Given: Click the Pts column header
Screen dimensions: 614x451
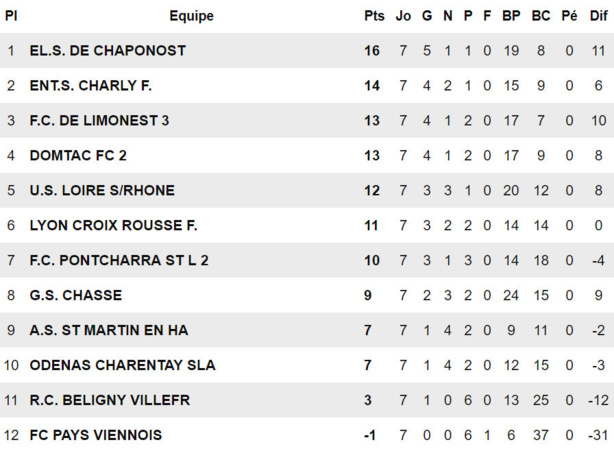Looking at the screenshot, I should [x=374, y=16].
